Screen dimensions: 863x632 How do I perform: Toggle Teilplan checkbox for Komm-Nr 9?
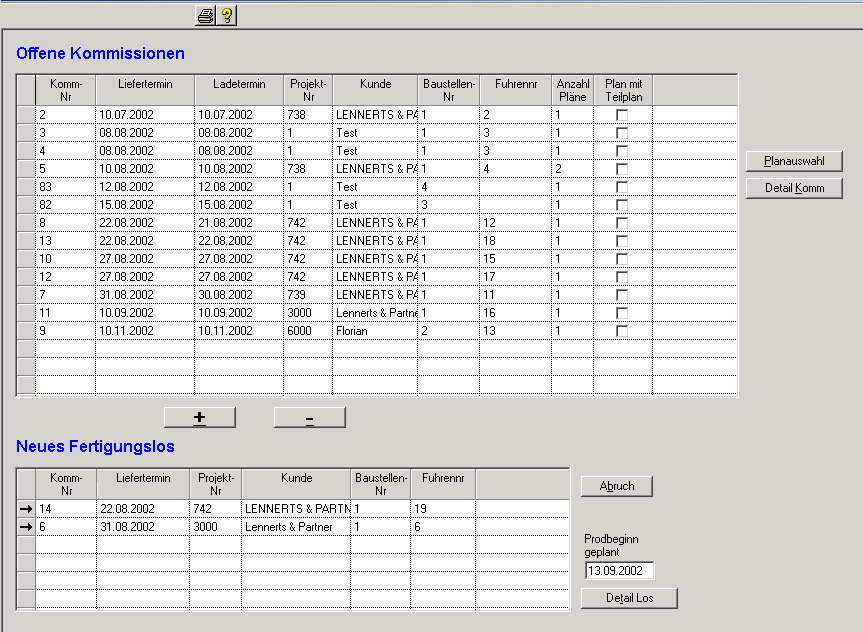[622, 331]
